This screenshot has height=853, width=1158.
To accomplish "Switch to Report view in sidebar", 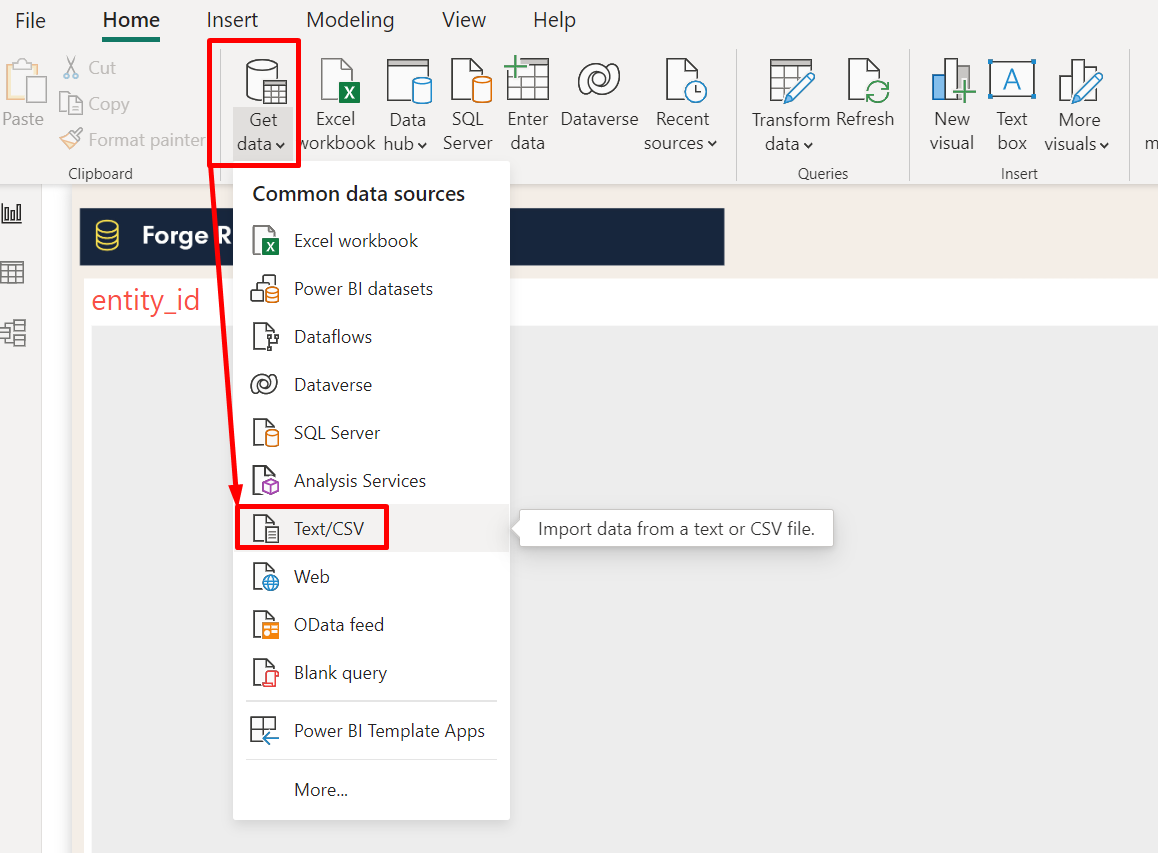I will point(14,212).
